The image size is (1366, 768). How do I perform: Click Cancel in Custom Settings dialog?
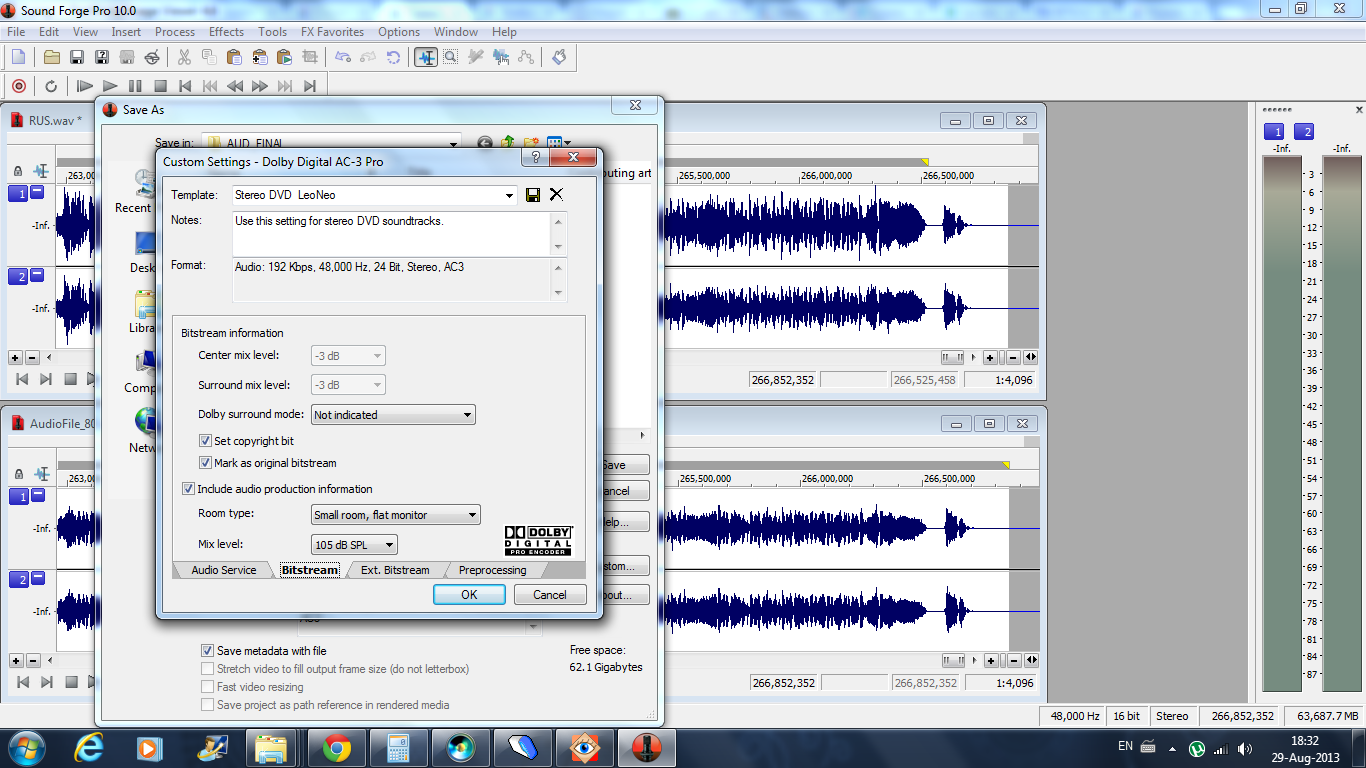(550, 594)
